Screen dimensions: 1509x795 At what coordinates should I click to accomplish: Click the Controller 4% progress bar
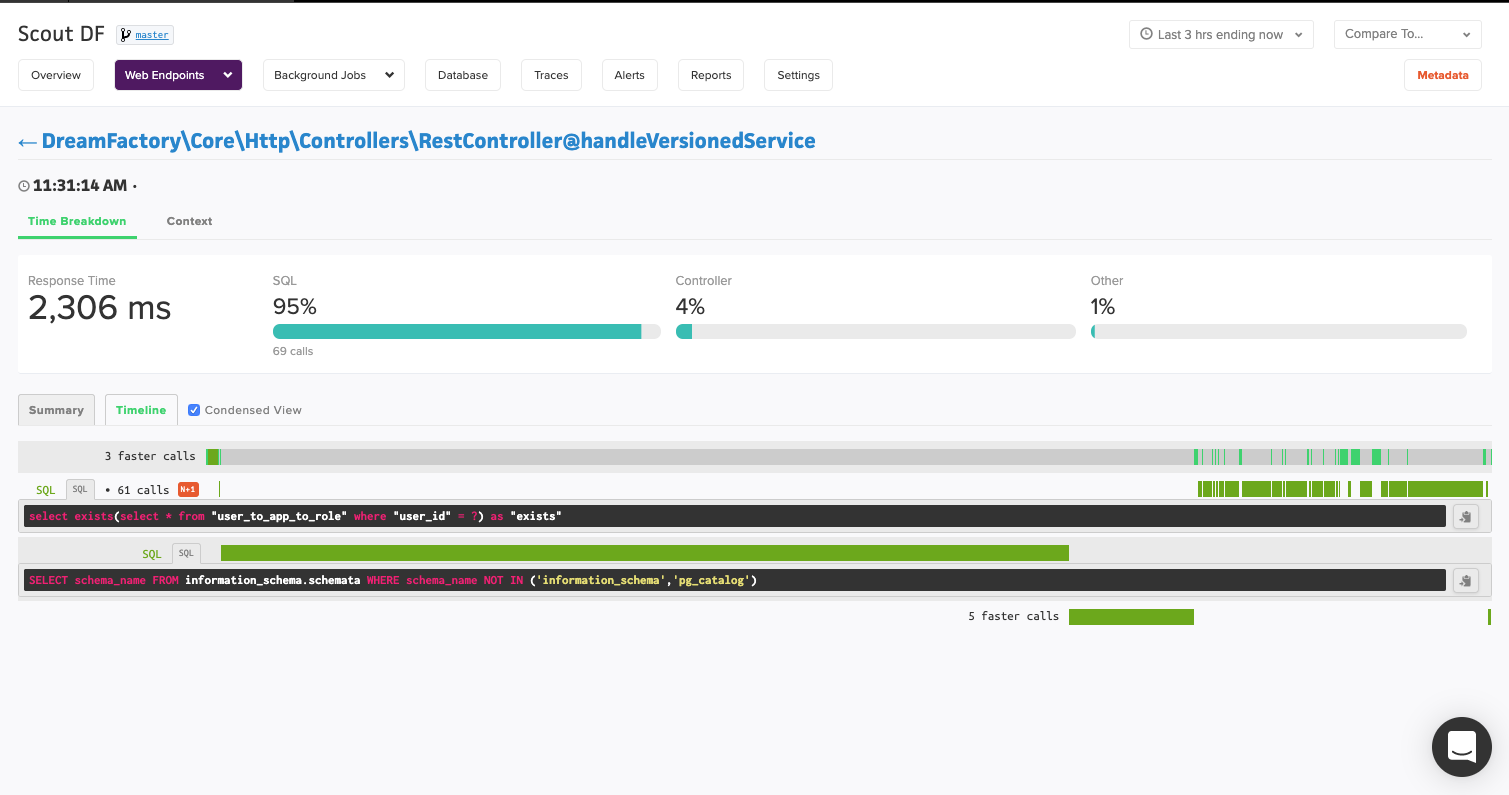876,331
